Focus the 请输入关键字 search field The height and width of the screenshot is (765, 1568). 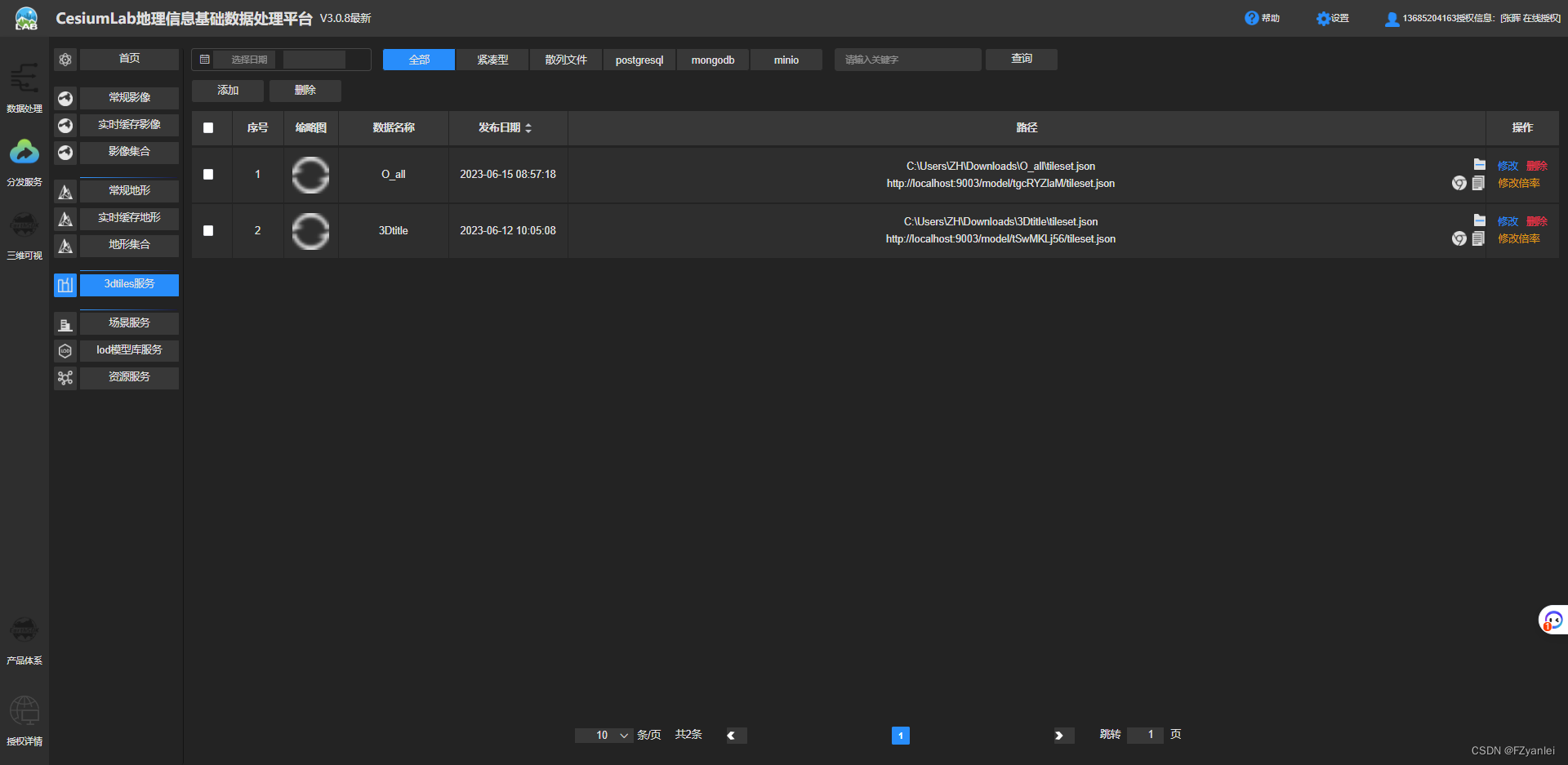tap(908, 60)
